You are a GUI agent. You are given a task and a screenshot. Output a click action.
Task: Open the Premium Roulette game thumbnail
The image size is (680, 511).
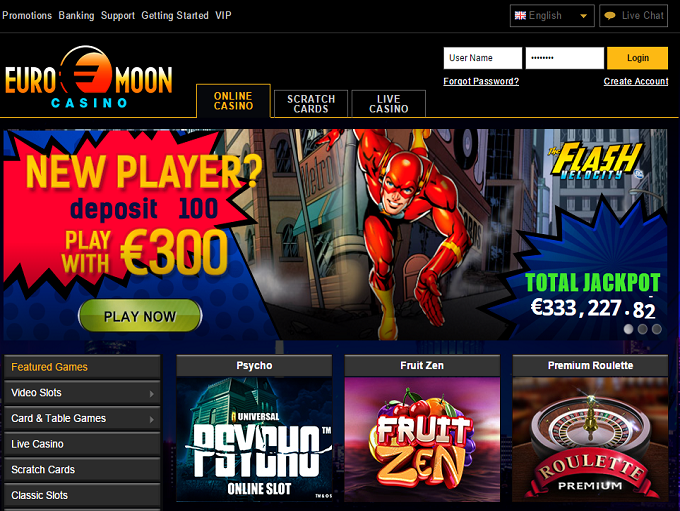[x=590, y=439]
